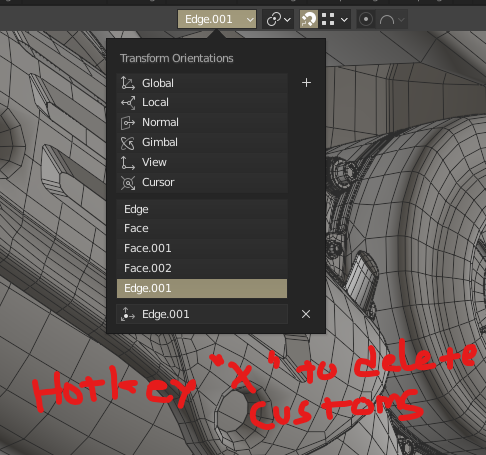486x455 pixels.
Task: Edit the Edge.001 orientation name field
Action: coord(202,314)
